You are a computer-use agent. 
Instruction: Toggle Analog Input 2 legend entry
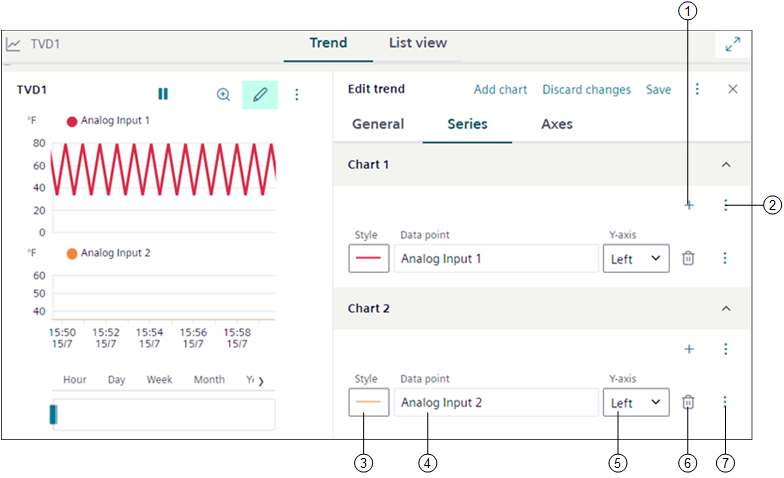click(108, 253)
